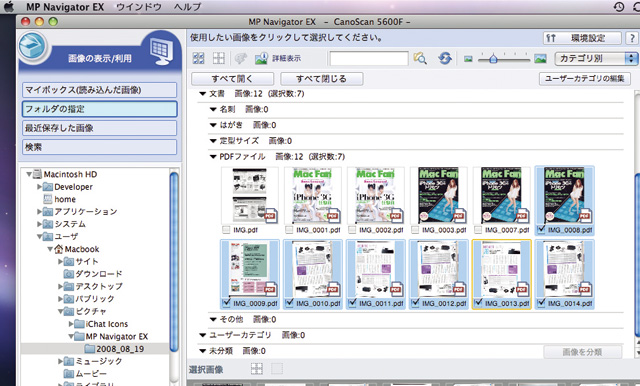Select フォルダの指定 in the sidebar
Viewport: 640px width, 386px height.
click(99, 109)
